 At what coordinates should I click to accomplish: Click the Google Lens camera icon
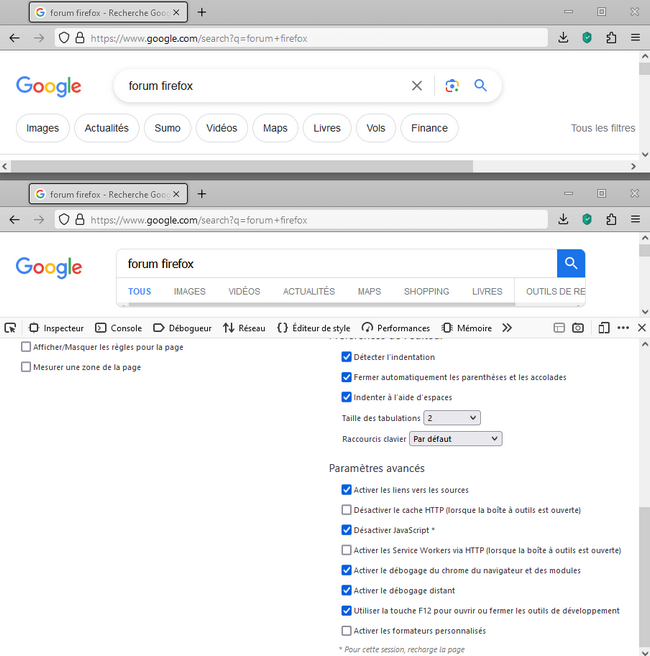[x=452, y=86]
